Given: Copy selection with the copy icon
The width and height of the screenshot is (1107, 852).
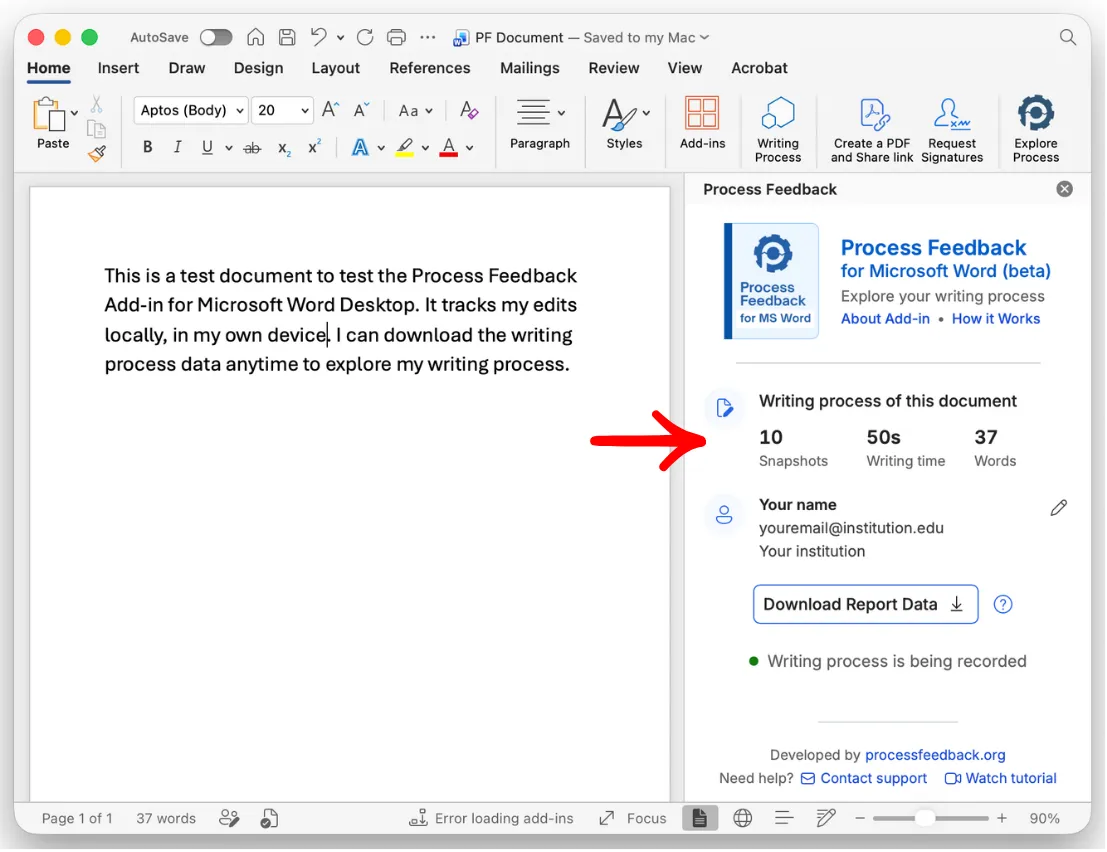Looking at the screenshot, I should [97, 129].
